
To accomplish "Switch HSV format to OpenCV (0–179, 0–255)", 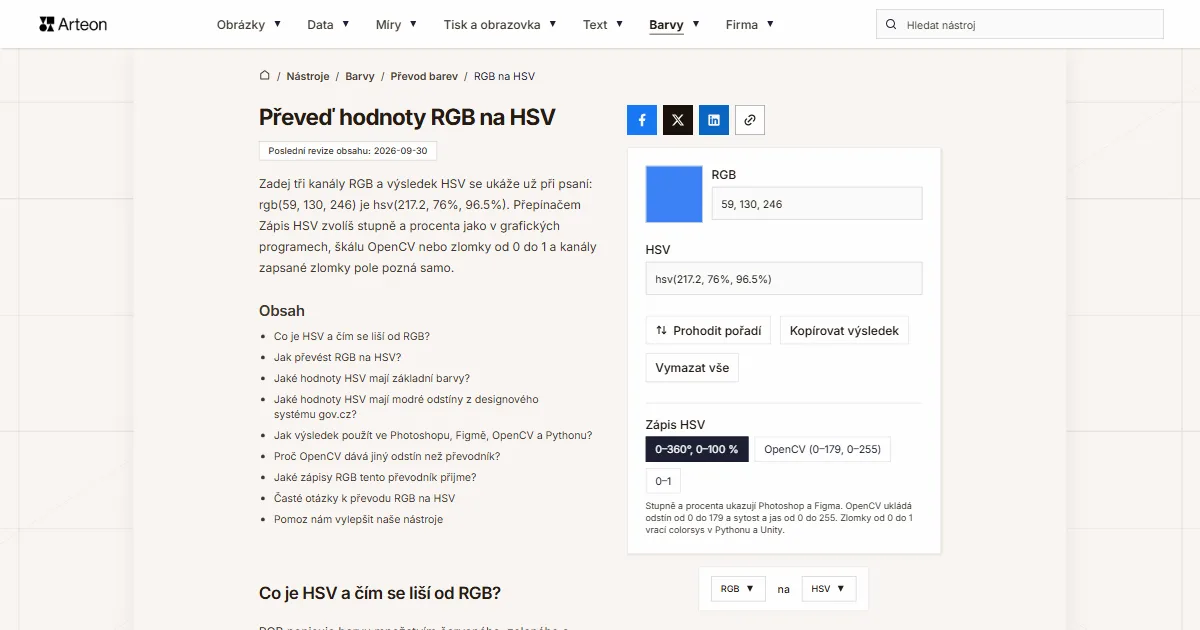I will coord(822,449).
